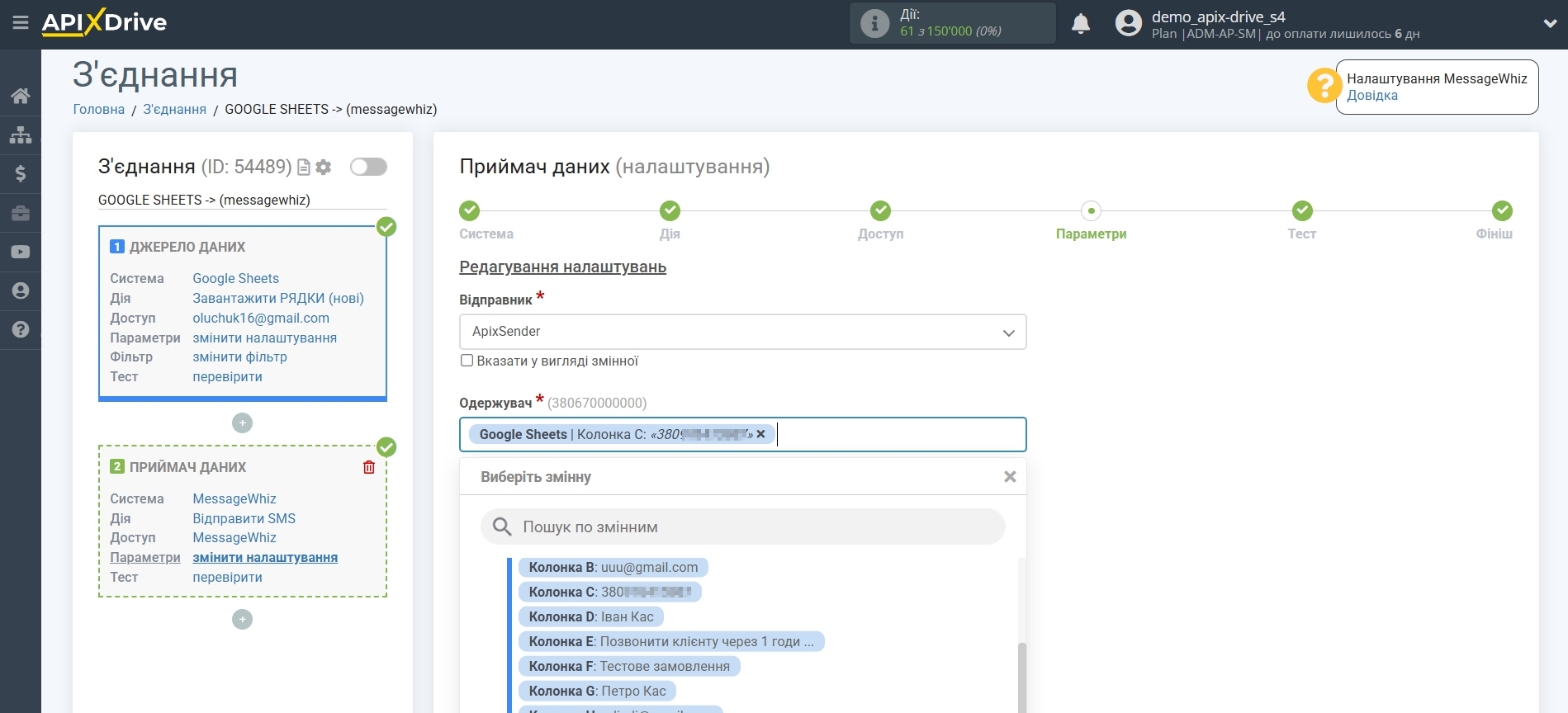
Task: Open the YouTube video icon in sidebar
Action: (21, 252)
